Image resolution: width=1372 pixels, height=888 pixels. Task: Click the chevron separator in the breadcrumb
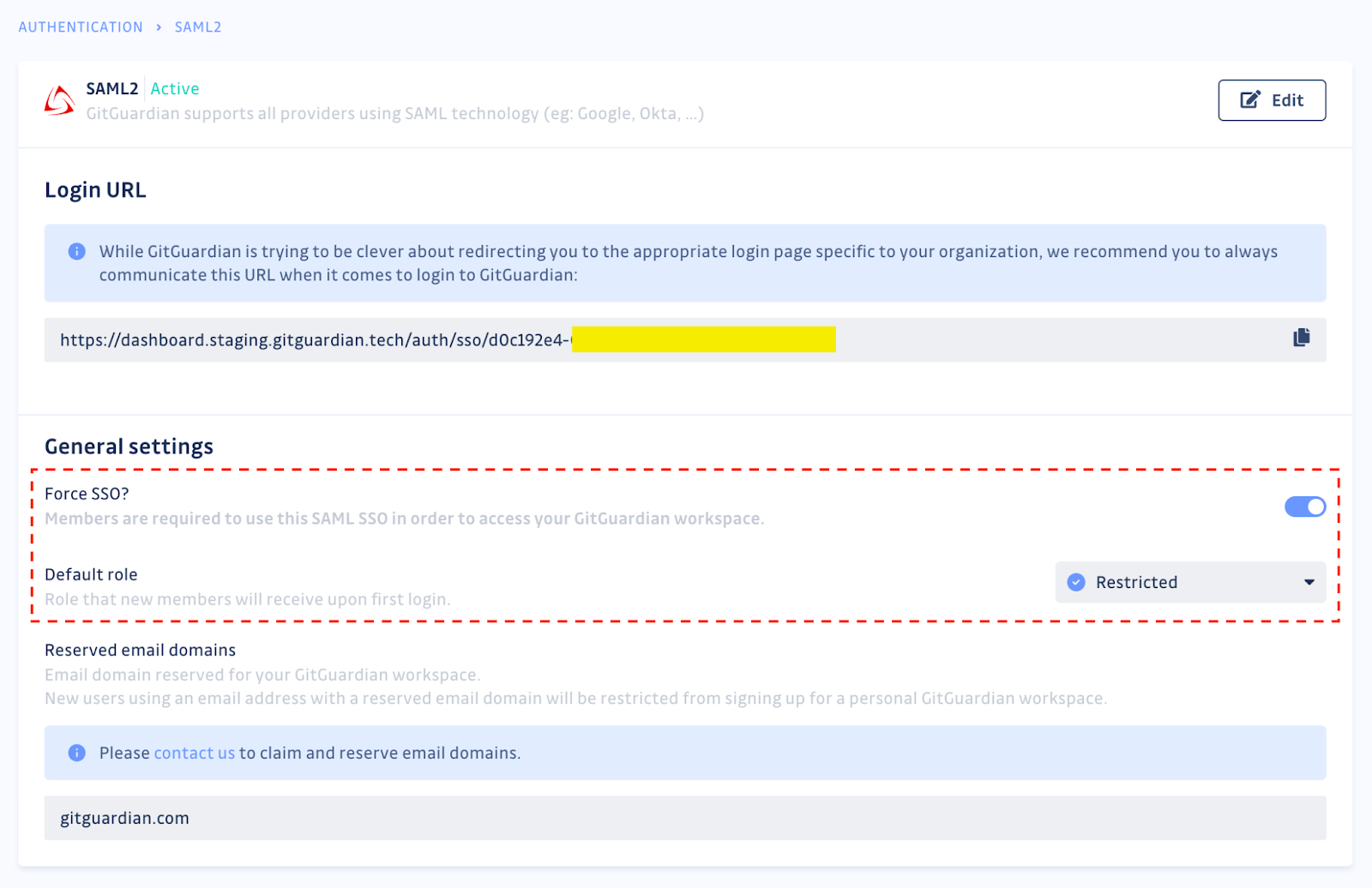point(158,27)
